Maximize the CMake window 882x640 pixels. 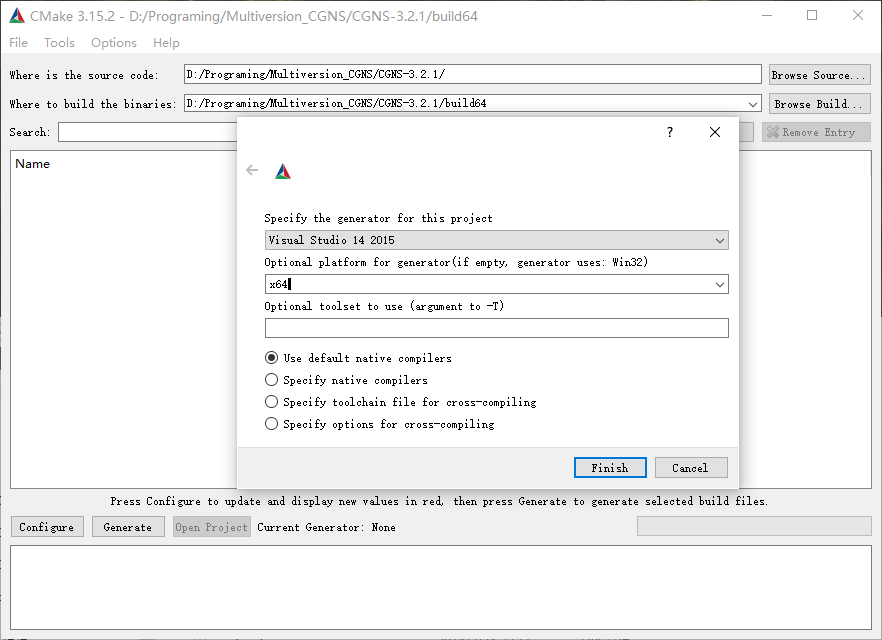click(x=812, y=15)
